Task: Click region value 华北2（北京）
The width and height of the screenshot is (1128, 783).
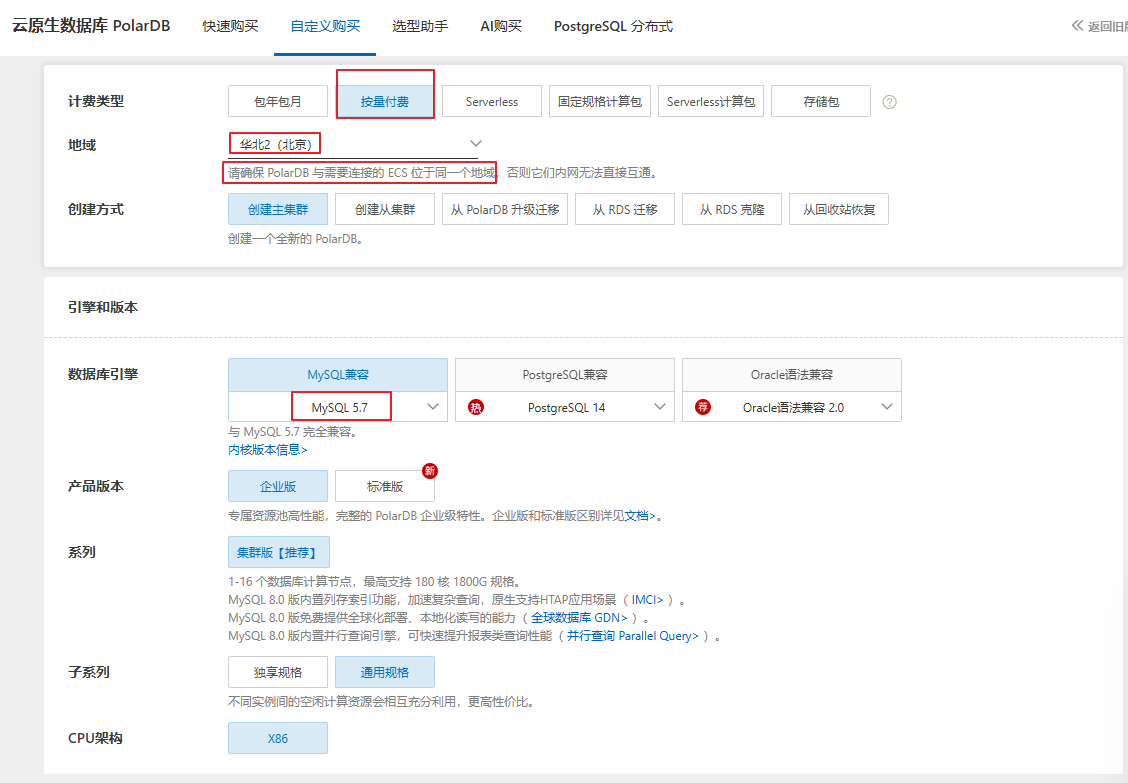Action: coord(276,145)
